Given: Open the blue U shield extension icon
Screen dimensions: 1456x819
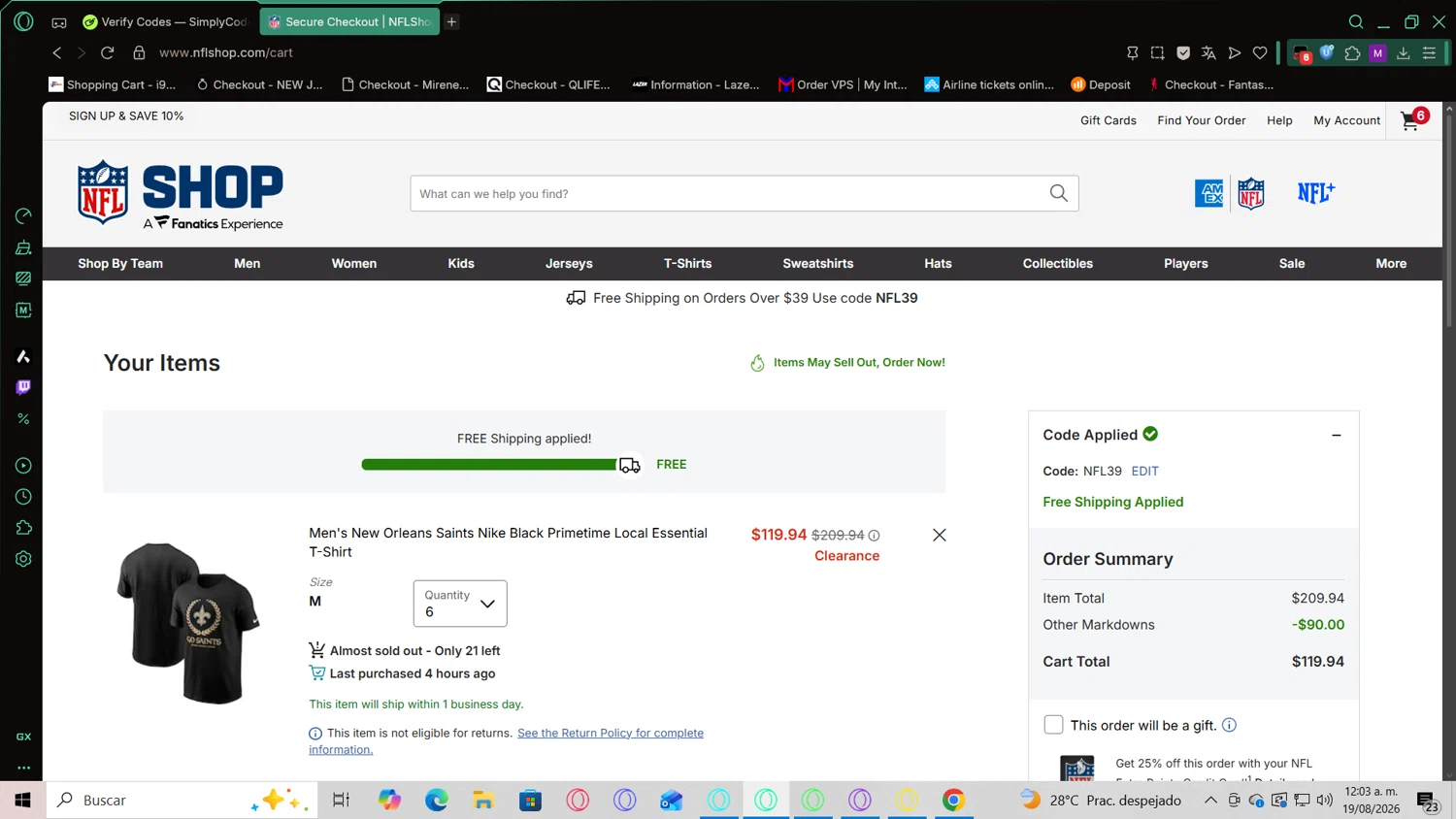Looking at the screenshot, I should click(x=1327, y=52).
